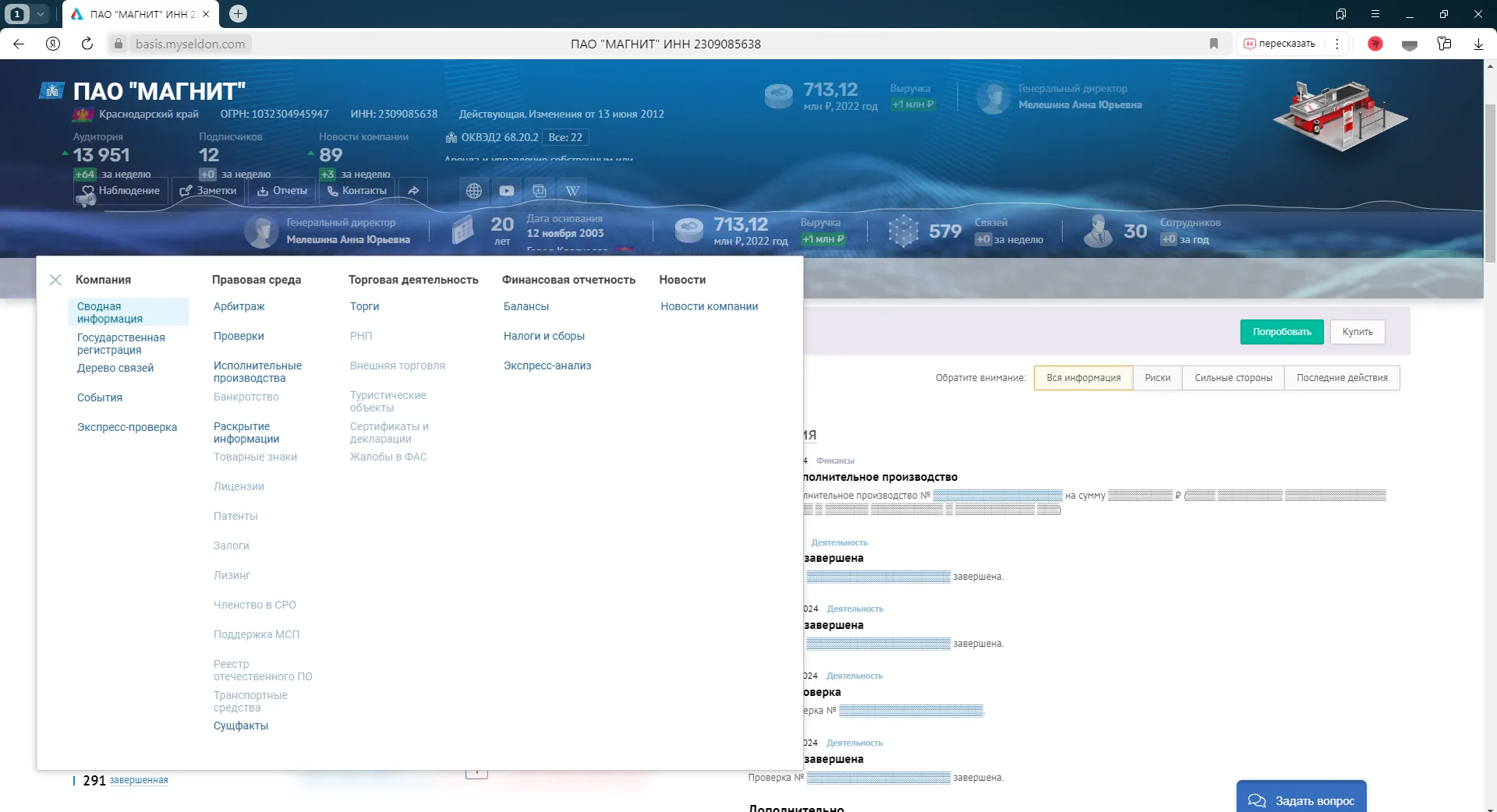Click the address bar domain basis.myseldon.com
This screenshot has height=812, width=1497.
tap(190, 44)
